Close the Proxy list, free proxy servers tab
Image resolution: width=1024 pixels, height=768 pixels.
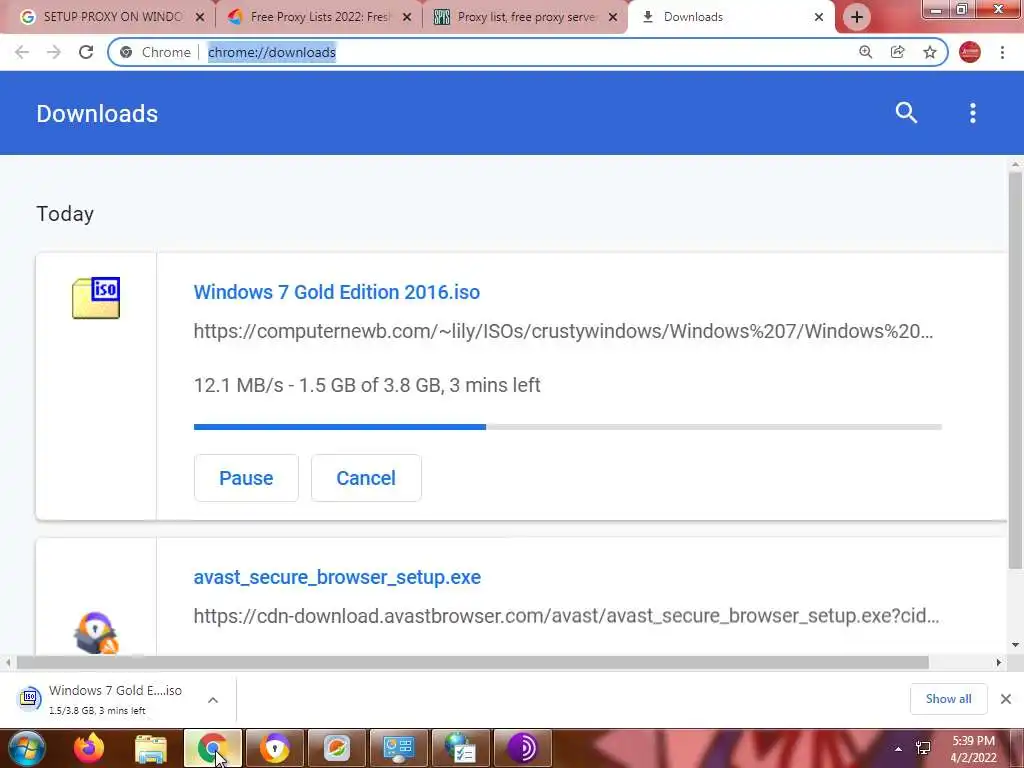click(x=613, y=17)
